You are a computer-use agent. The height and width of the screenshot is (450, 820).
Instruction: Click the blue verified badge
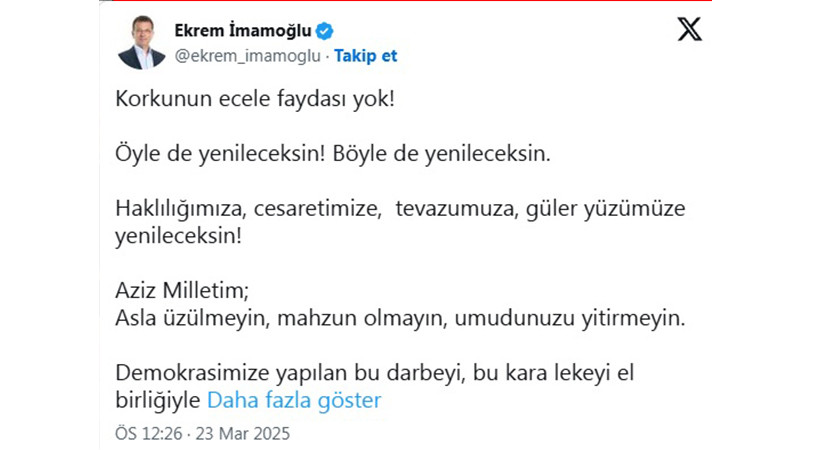pos(324,31)
